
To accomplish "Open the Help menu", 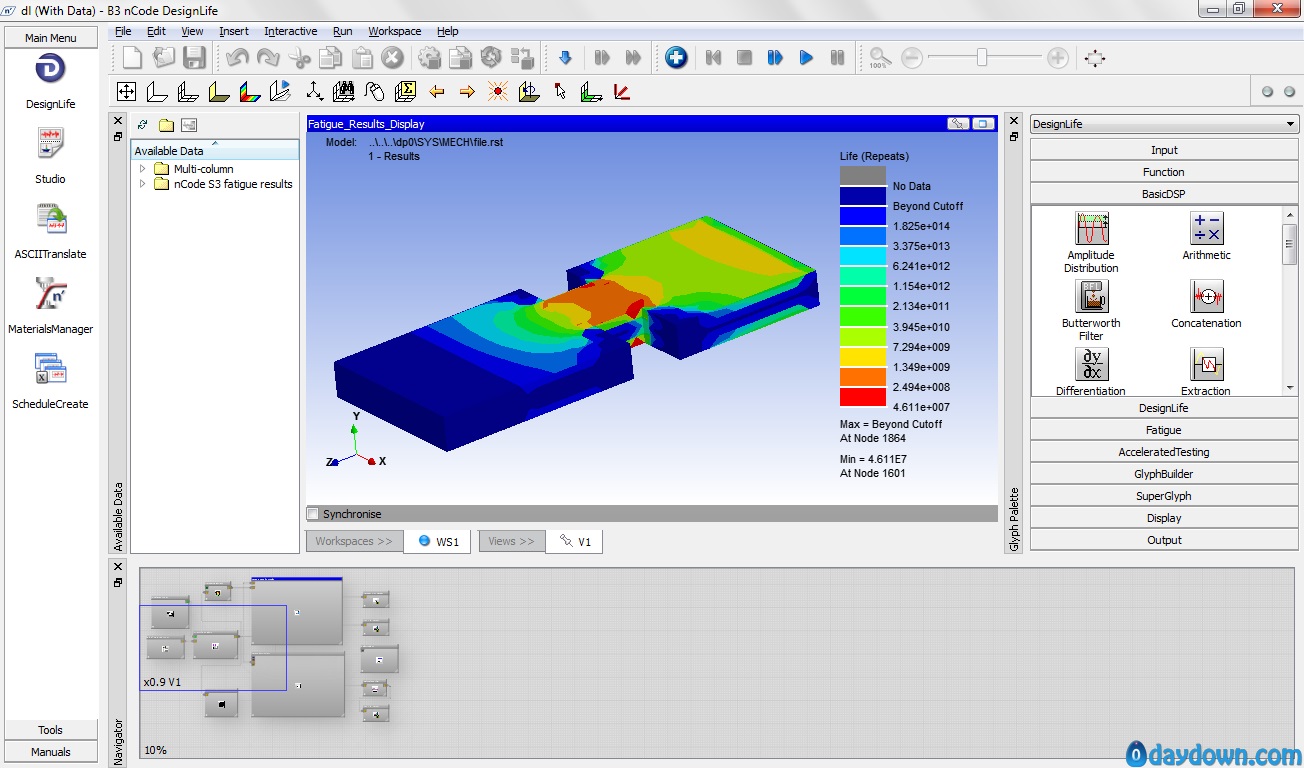I will pyautogui.click(x=448, y=31).
